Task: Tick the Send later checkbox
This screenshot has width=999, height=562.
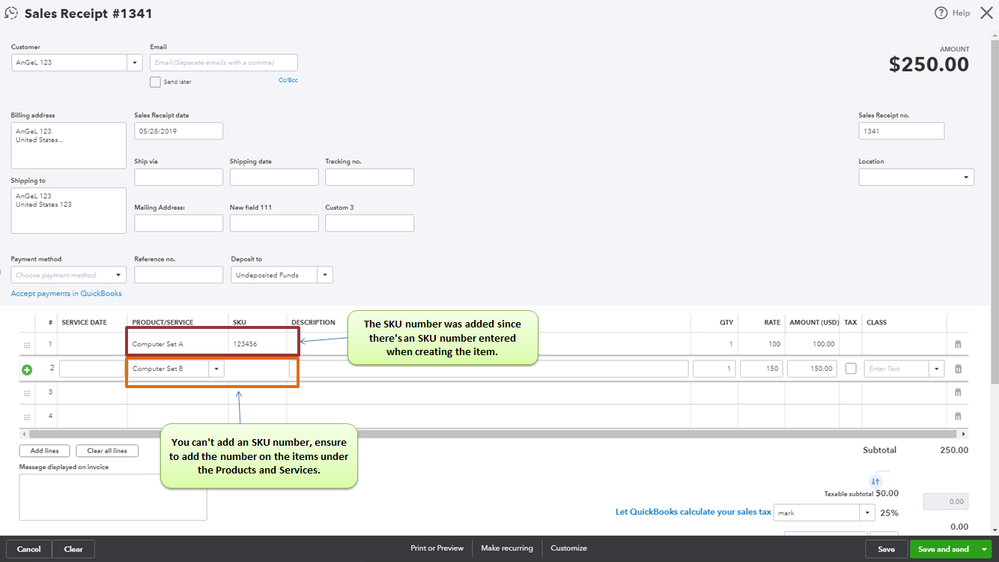Action: 155,82
